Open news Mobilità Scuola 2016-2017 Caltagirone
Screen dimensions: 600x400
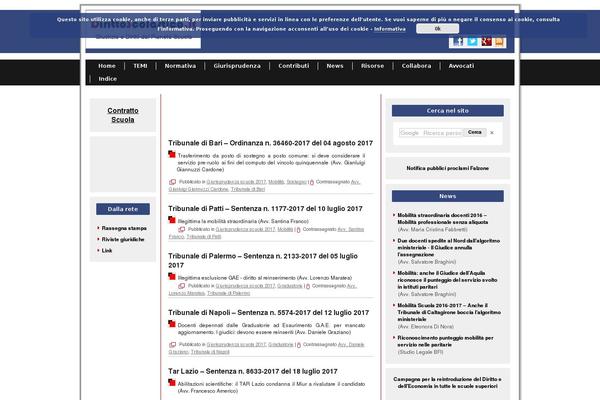[449, 312]
